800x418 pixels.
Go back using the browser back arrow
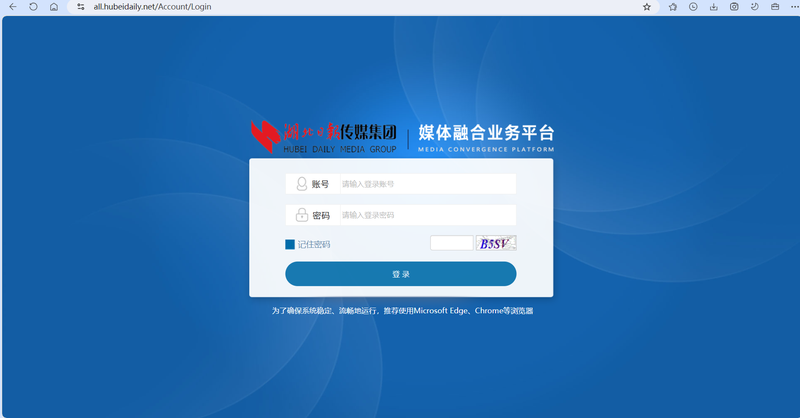[13, 7]
